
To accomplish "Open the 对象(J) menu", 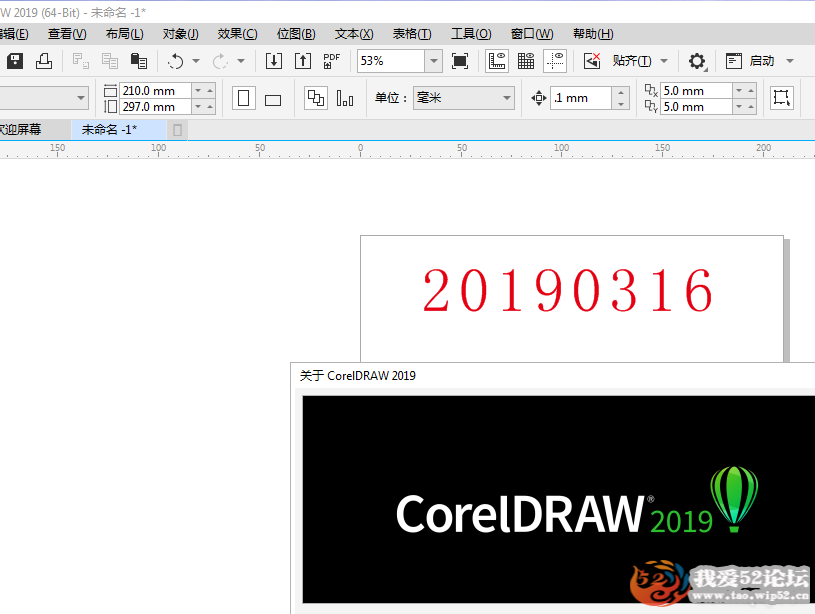I will (x=181, y=34).
